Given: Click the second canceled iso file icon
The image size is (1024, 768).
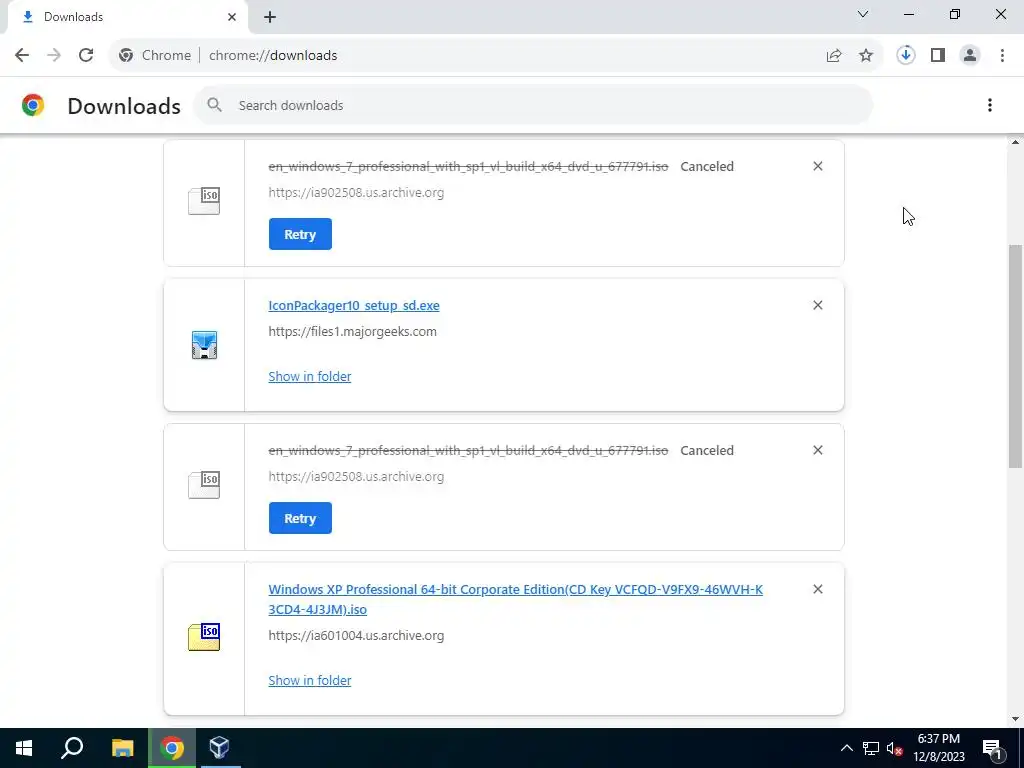Looking at the screenshot, I should [x=204, y=485].
